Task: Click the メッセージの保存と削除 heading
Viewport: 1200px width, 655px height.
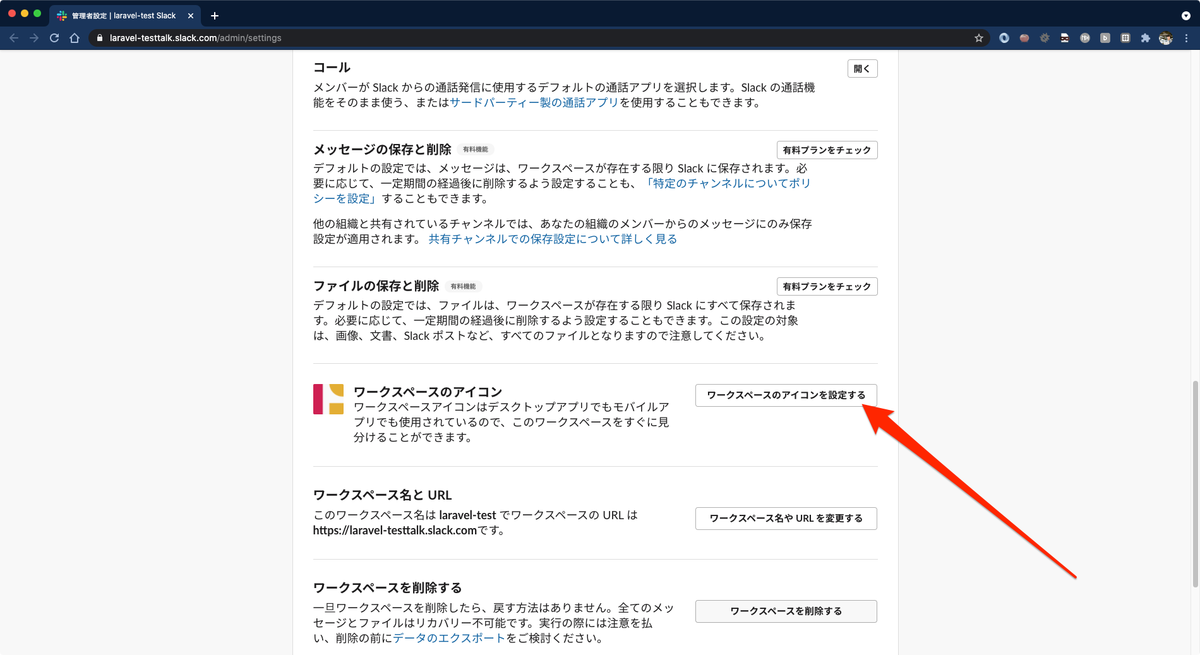Action: 382,149
